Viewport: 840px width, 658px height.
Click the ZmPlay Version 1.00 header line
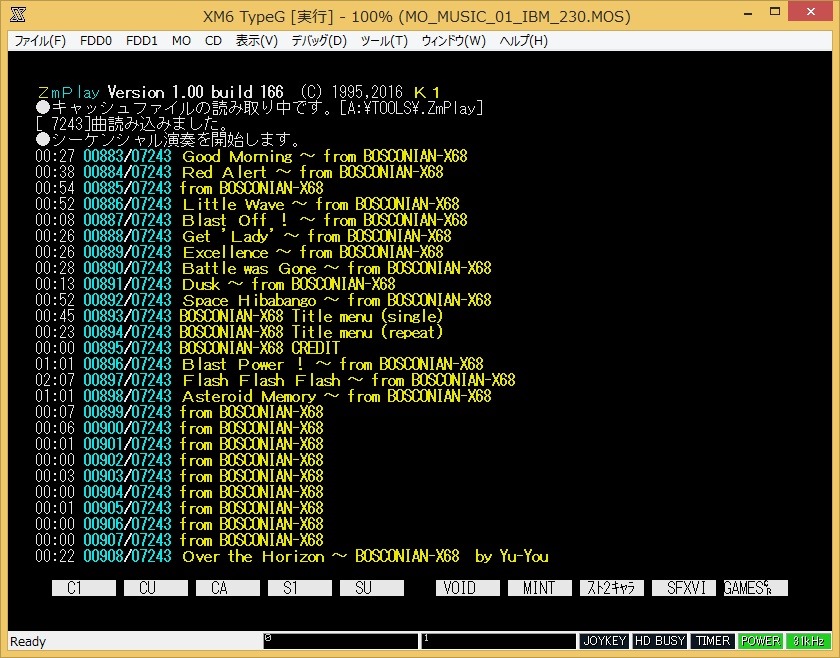[238, 92]
